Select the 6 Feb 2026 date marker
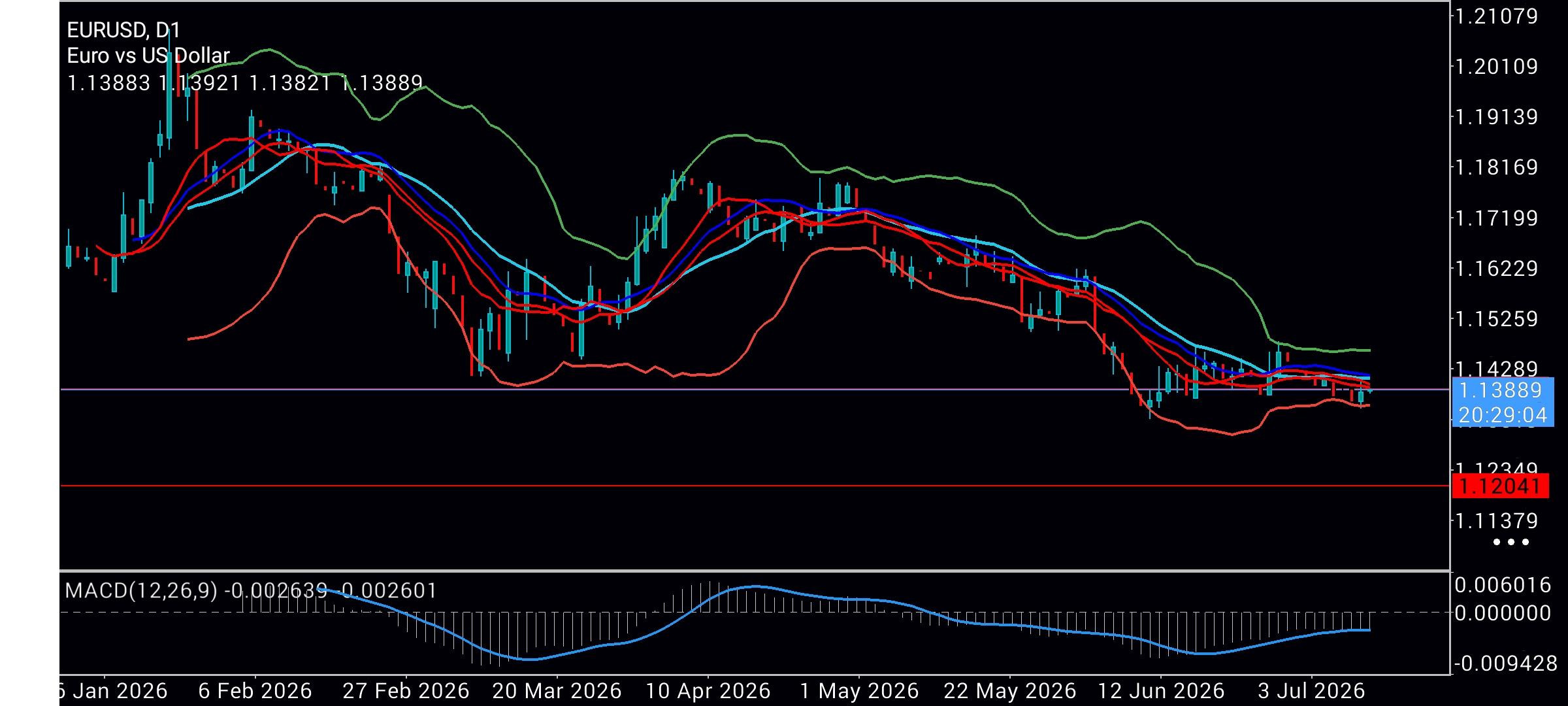The height and width of the screenshot is (706, 1568). tap(255, 691)
